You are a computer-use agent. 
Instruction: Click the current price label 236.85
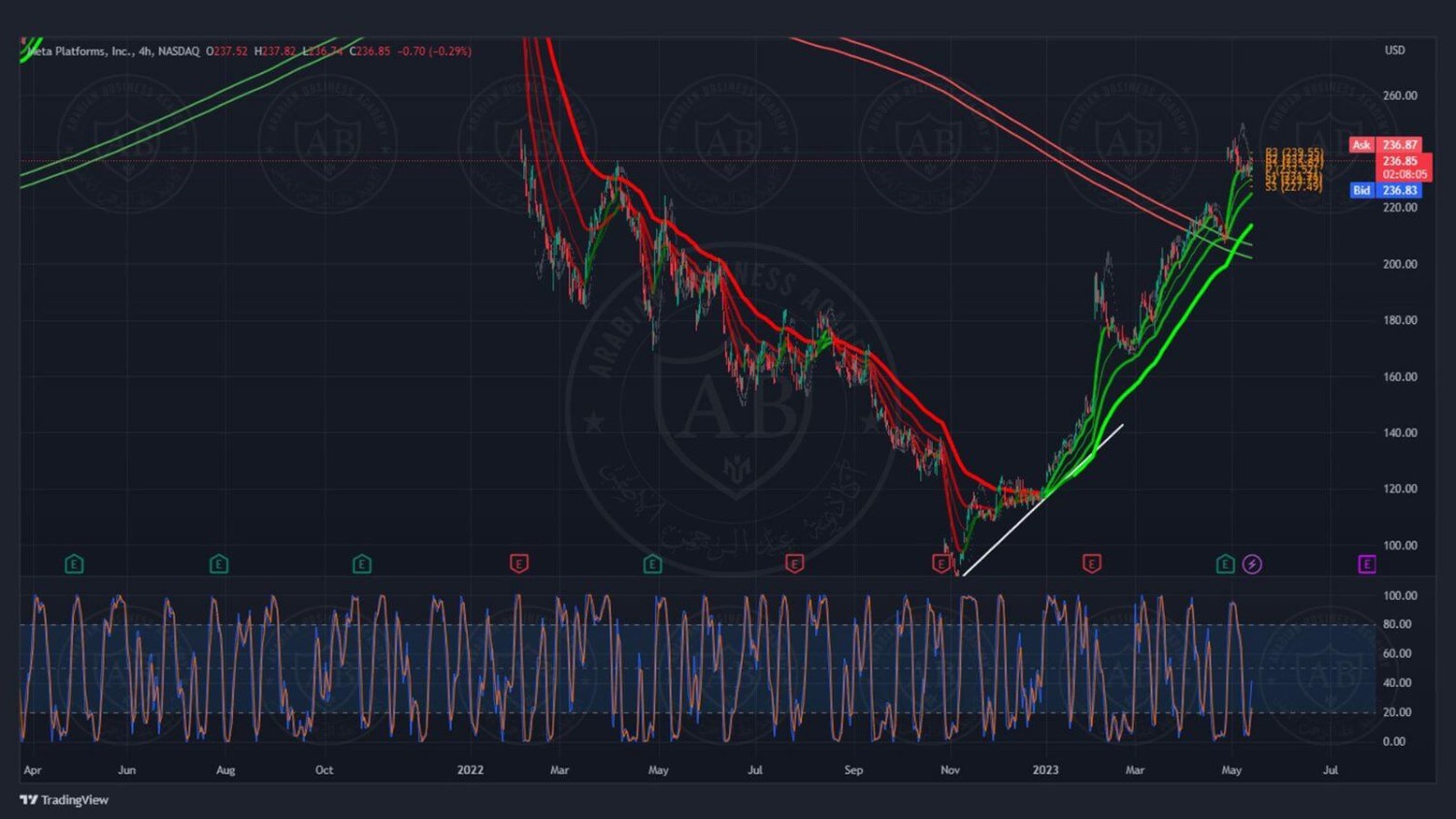point(1401,161)
